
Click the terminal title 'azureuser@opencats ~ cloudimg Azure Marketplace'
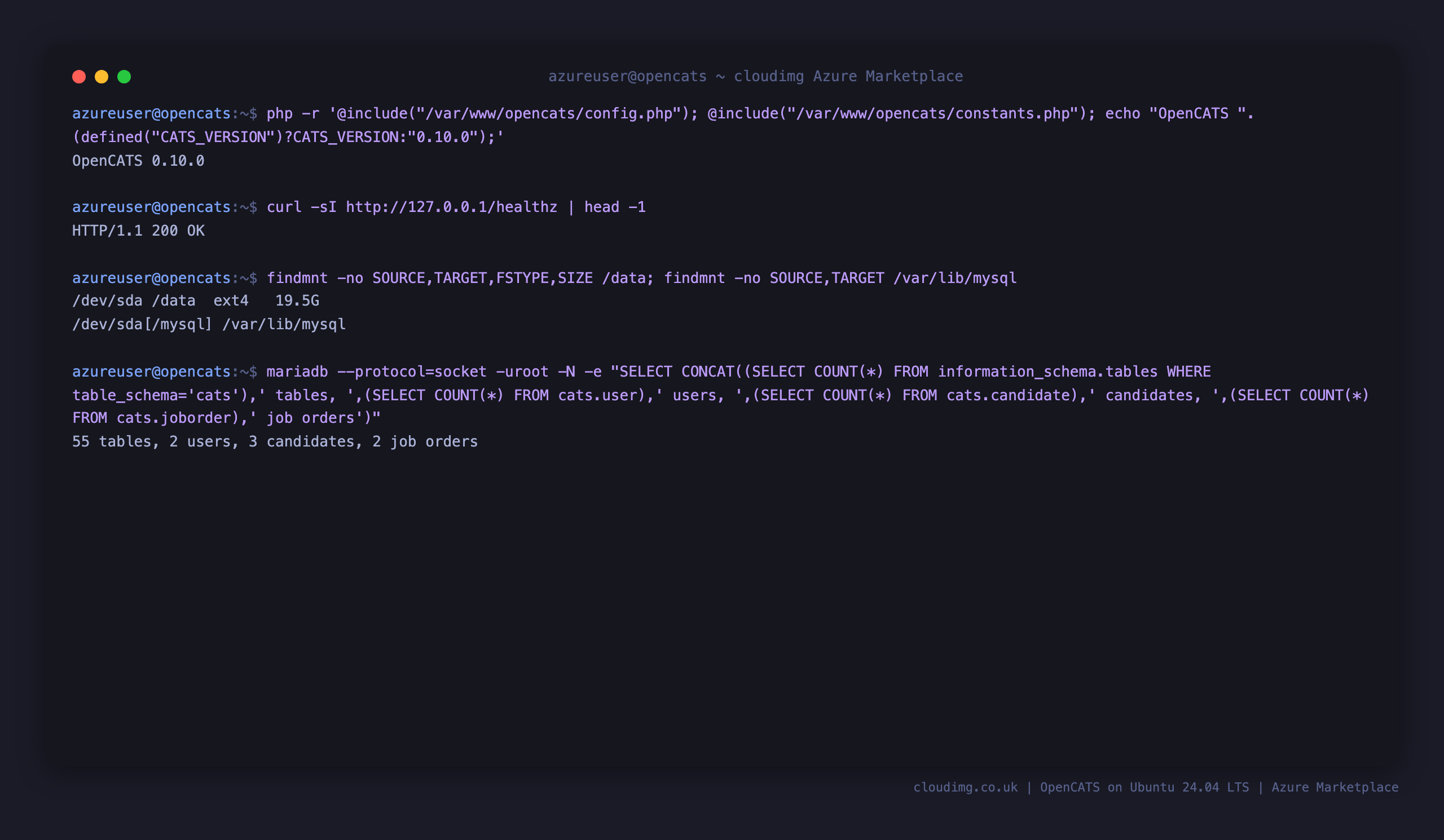click(755, 76)
